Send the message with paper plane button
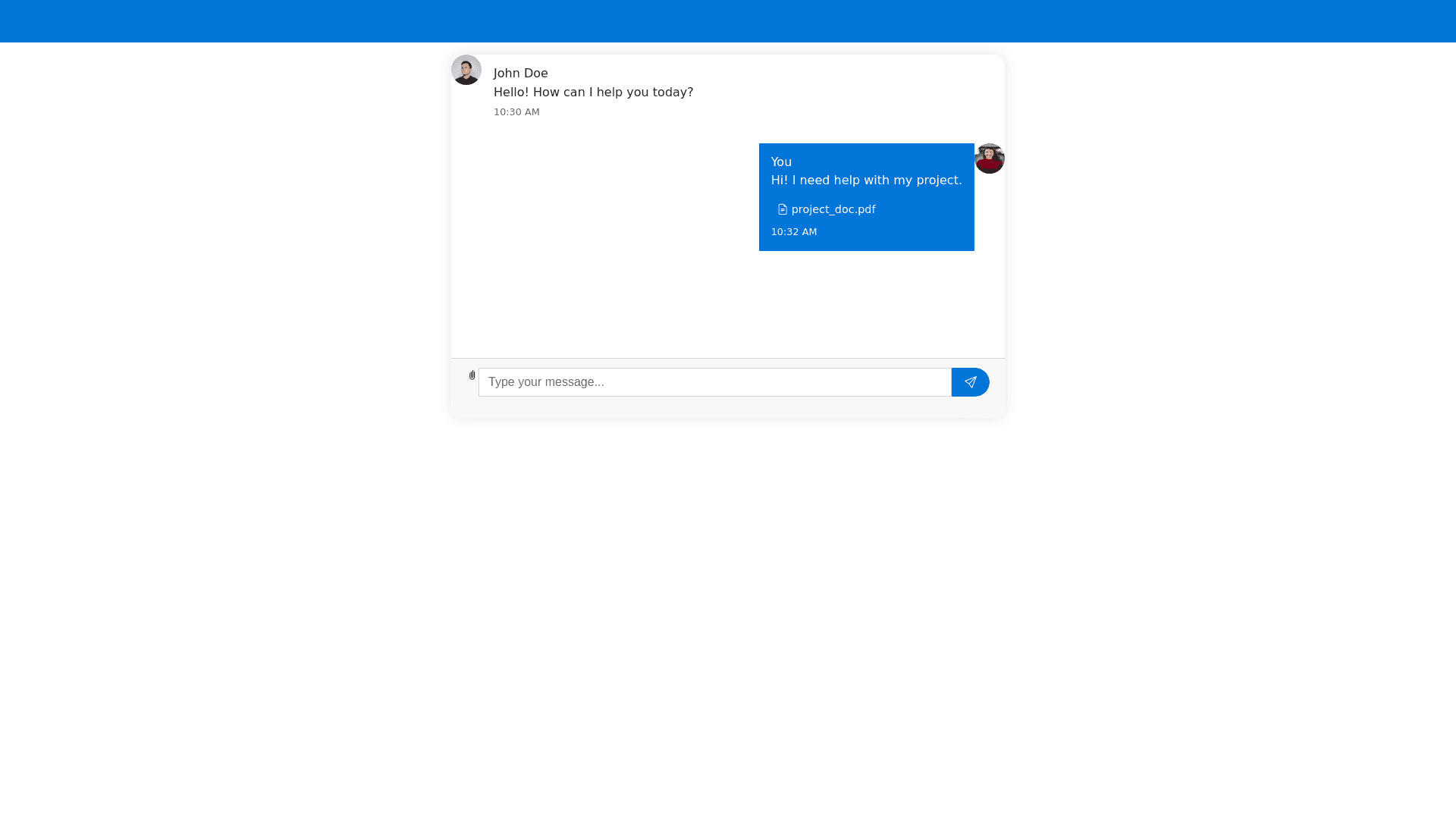The width and height of the screenshot is (1456, 819). click(x=970, y=382)
